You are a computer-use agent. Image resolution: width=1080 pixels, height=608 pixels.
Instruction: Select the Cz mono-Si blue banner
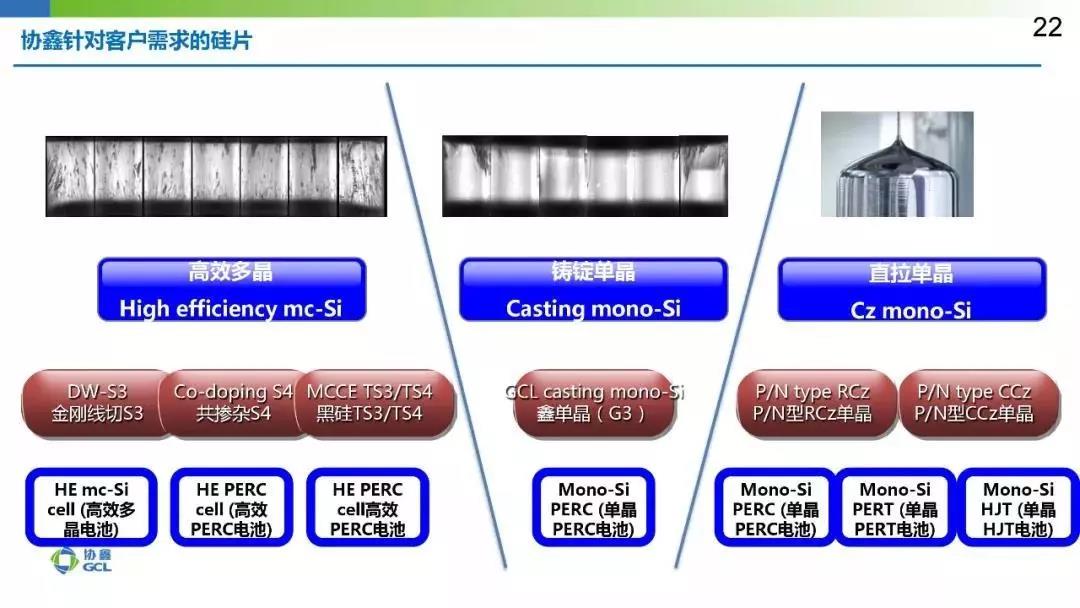pos(911,291)
